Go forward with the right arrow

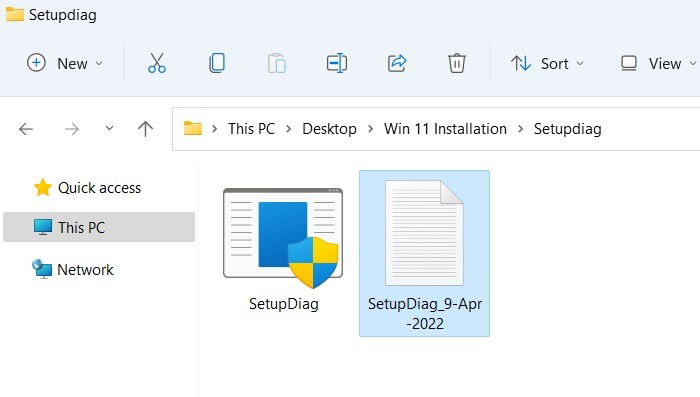coord(71,129)
